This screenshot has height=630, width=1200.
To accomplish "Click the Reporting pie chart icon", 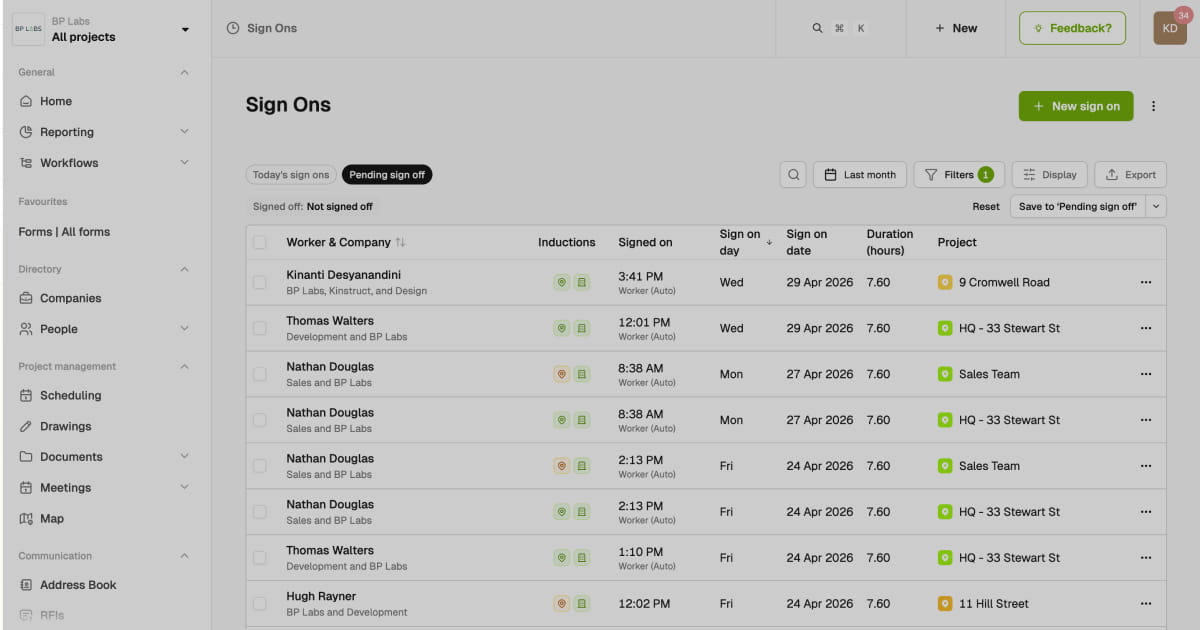I will coord(26,132).
